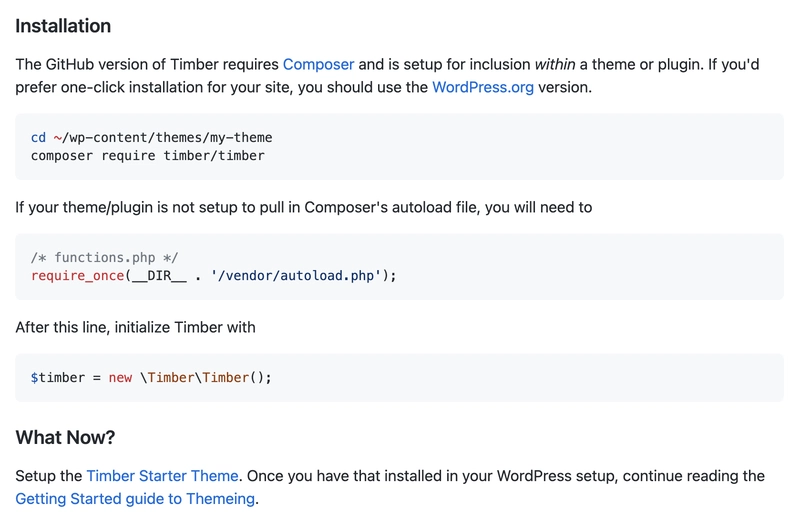Click the What Now? heading

tap(65, 437)
